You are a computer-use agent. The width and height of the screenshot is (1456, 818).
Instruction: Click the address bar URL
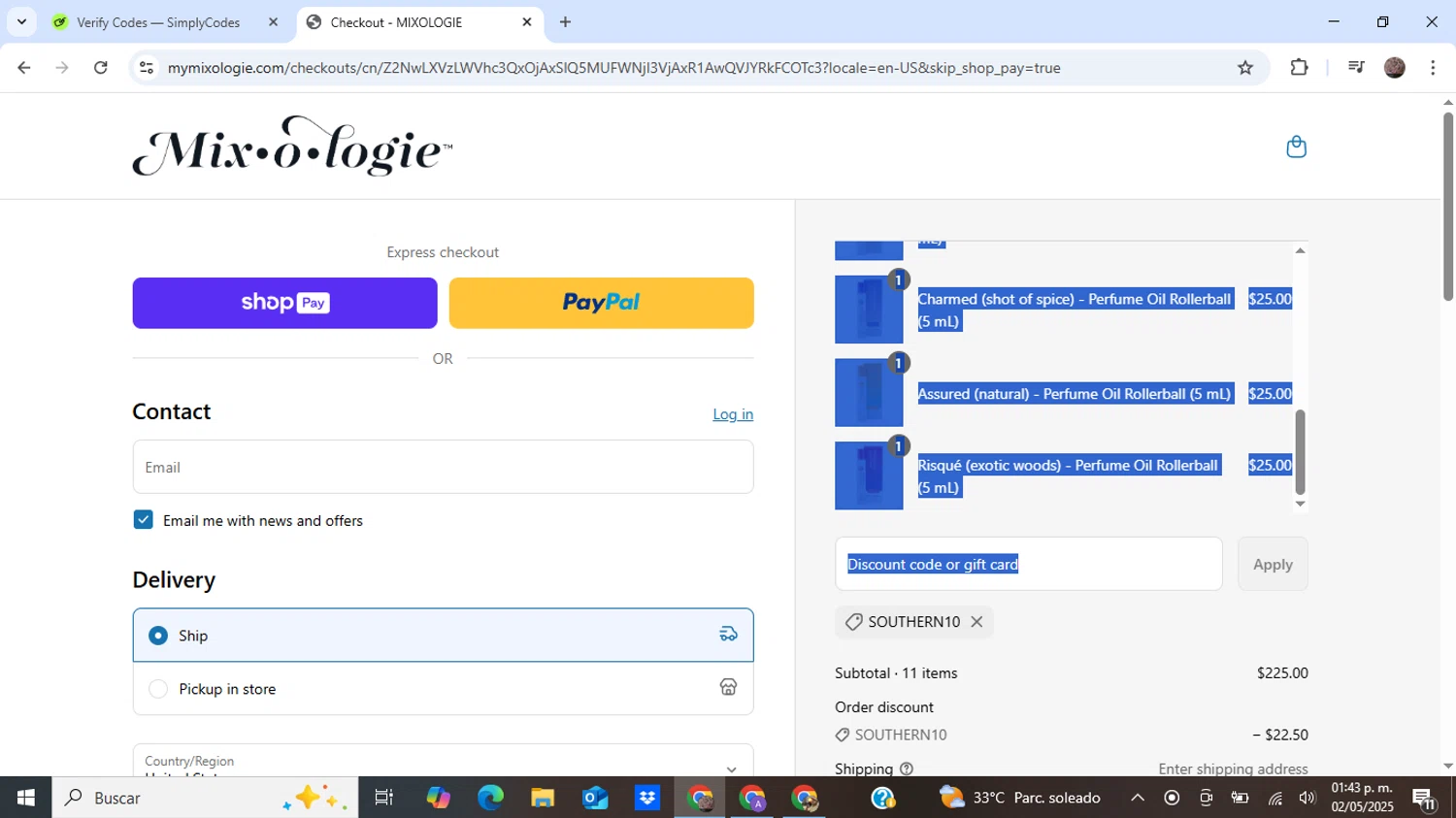click(x=613, y=68)
